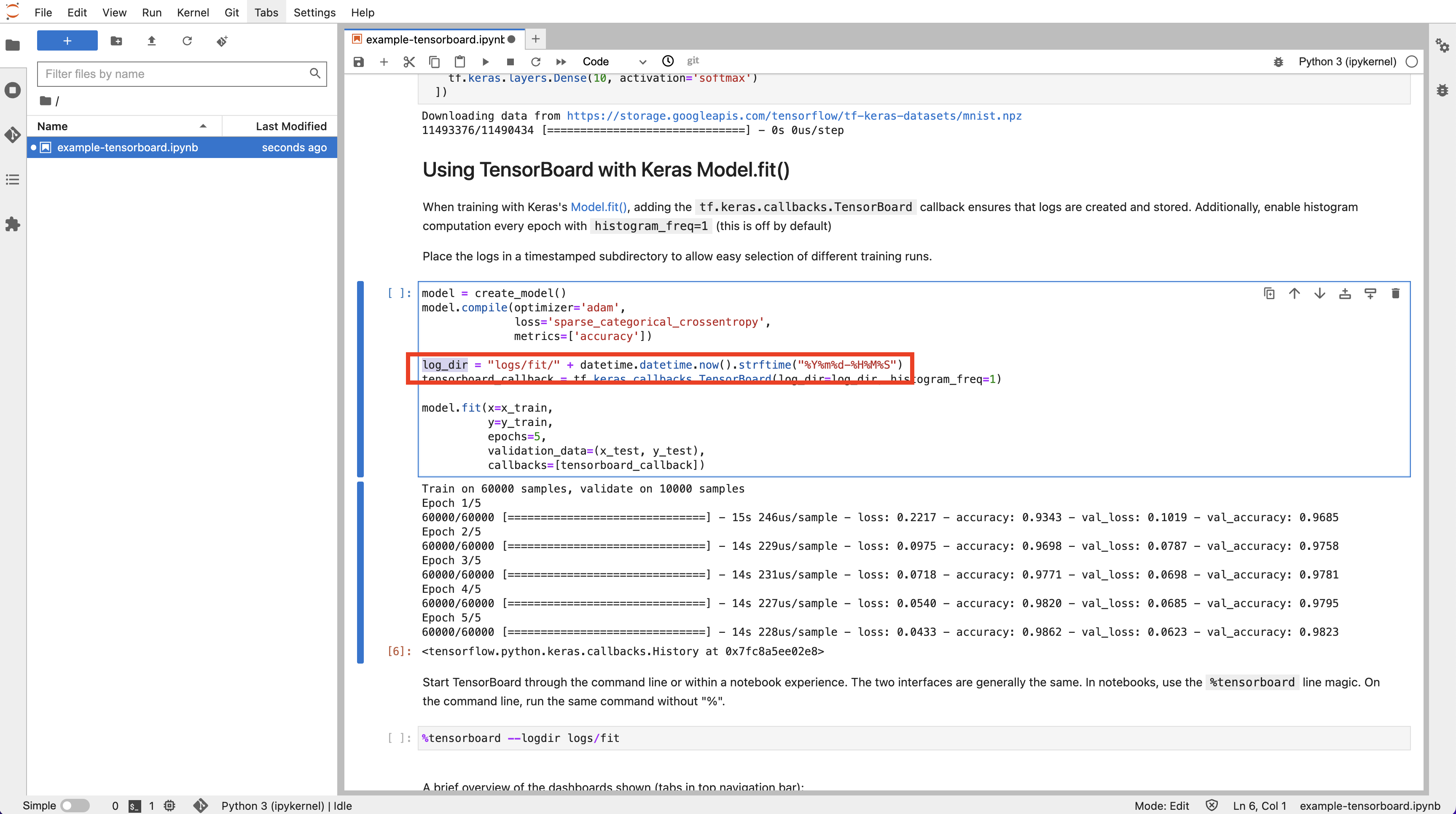
Task: Open the debugger panel on the right sidebar
Action: (1443, 91)
